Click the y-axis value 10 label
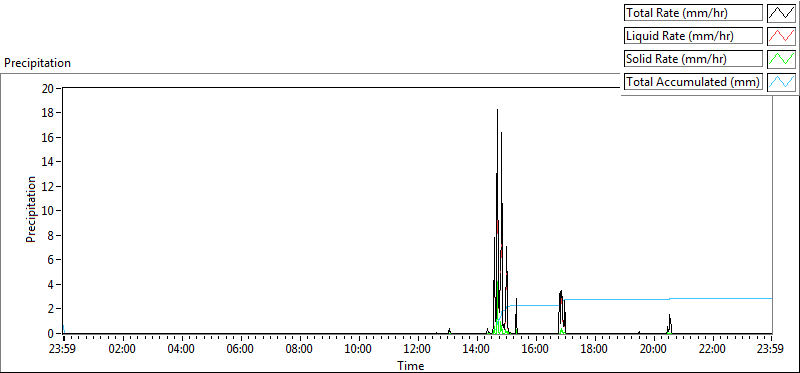Image resolution: width=800 pixels, height=373 pixels. [x=48, y=211]
